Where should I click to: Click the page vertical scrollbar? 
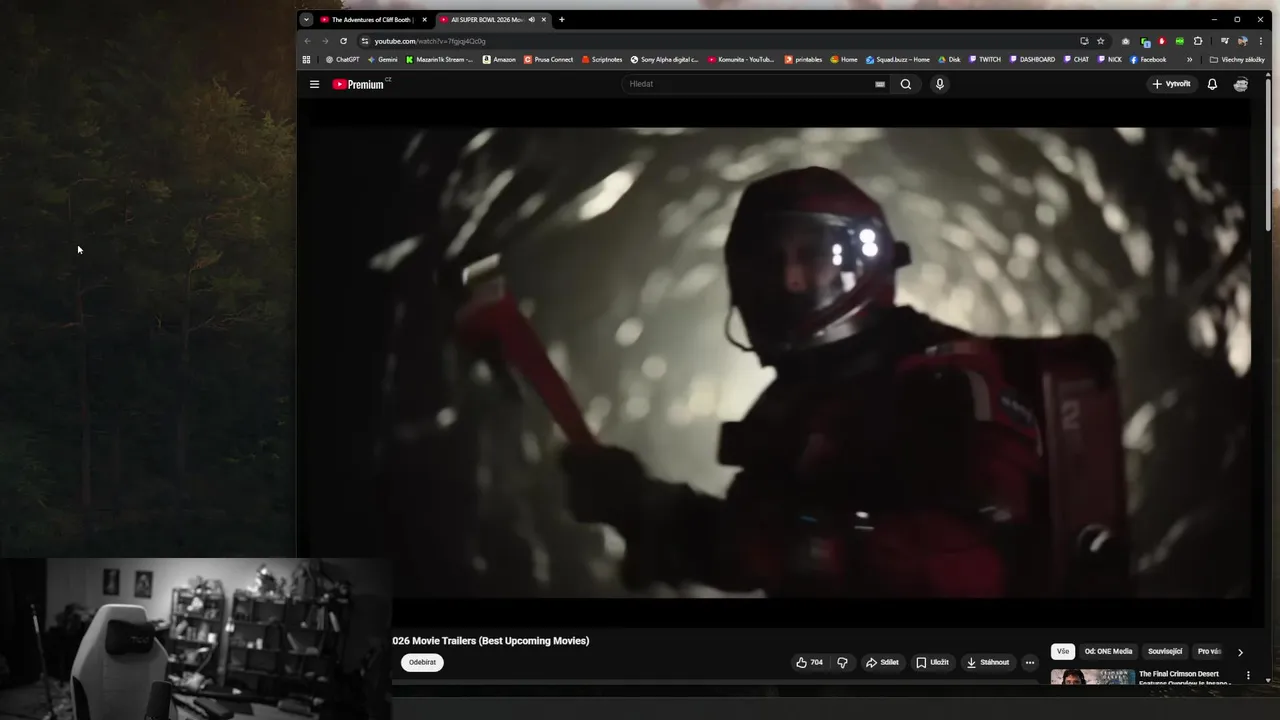click(1268, 155)
